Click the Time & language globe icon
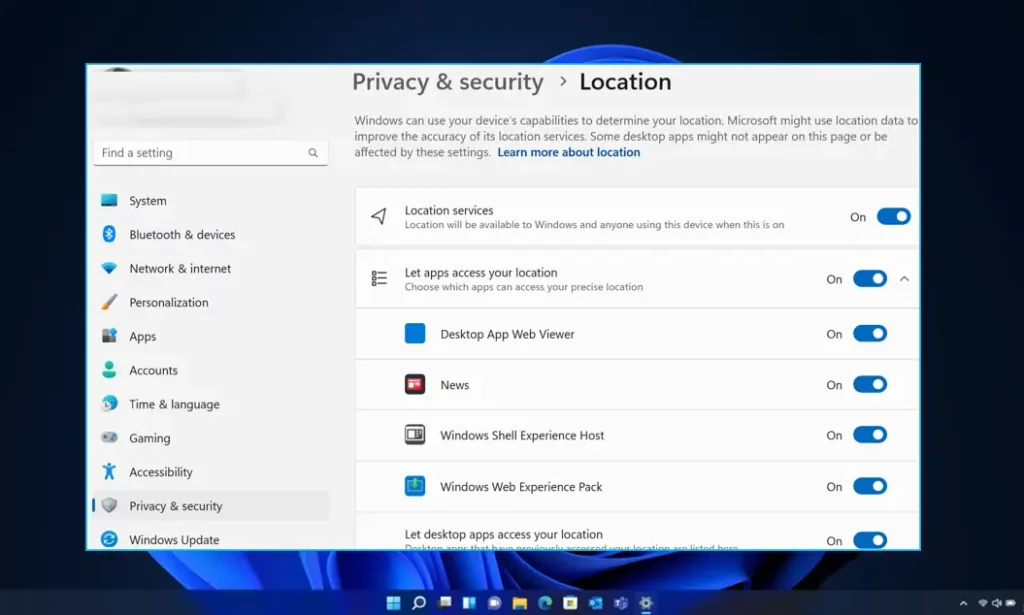Screen dimensions: 1024x615 pyautogui.click(x=109, y=403)
